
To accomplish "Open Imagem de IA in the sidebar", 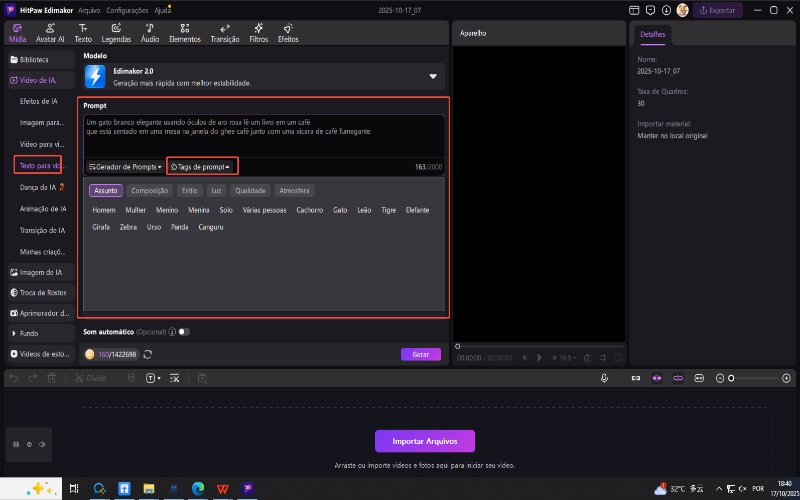I will point(41,272).
